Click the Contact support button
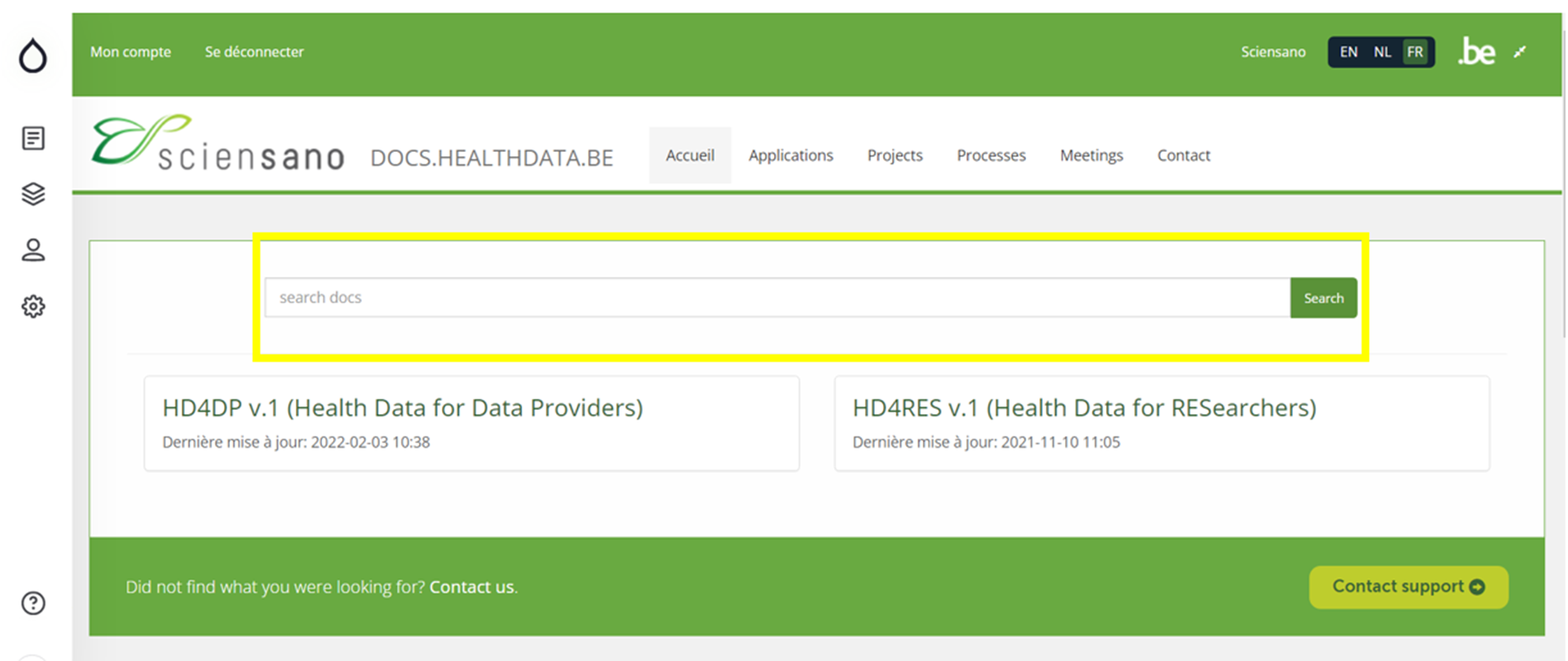 (x=1408, y=587)
